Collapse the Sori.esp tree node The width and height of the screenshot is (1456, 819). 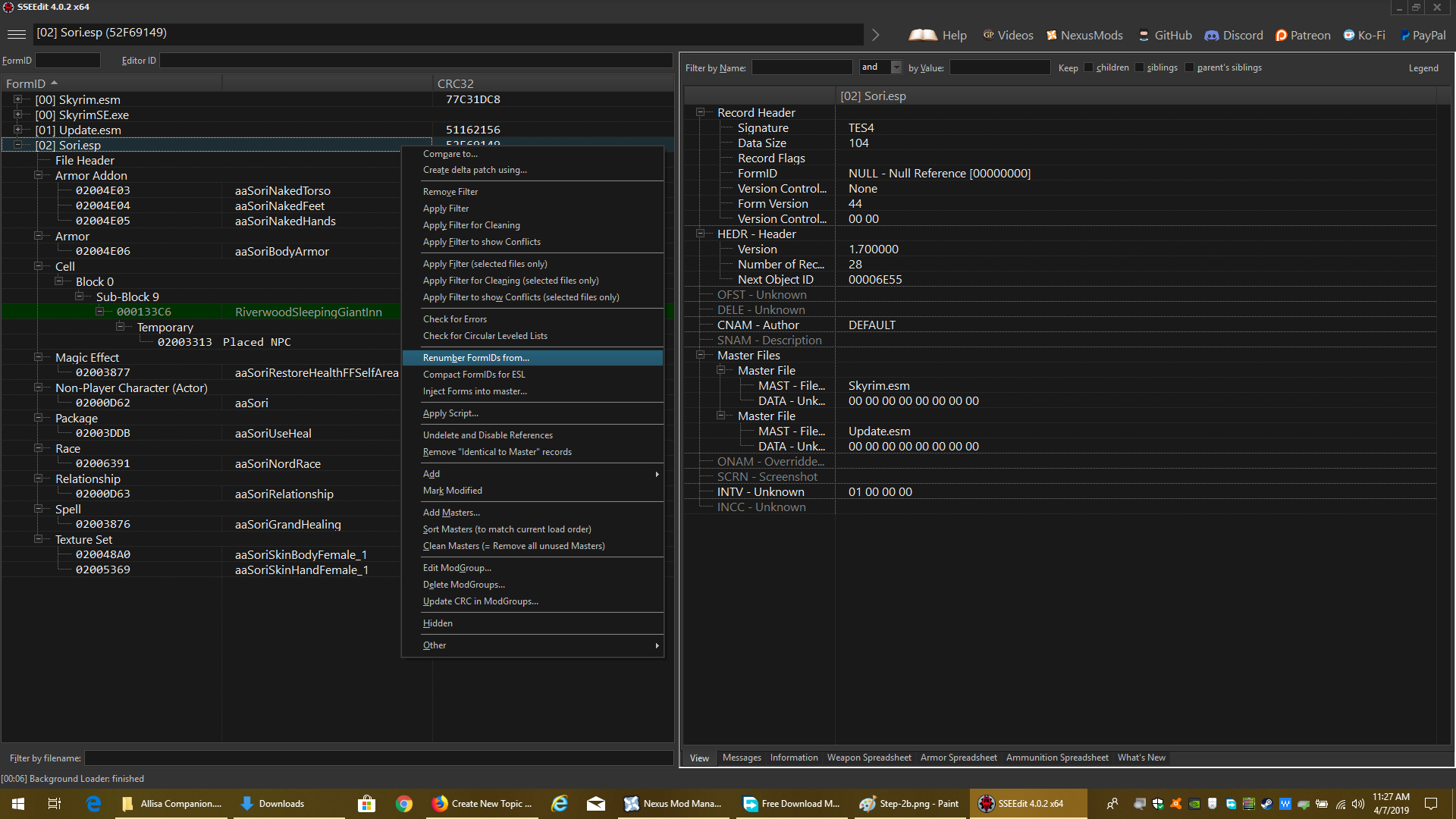coord(17,145)
